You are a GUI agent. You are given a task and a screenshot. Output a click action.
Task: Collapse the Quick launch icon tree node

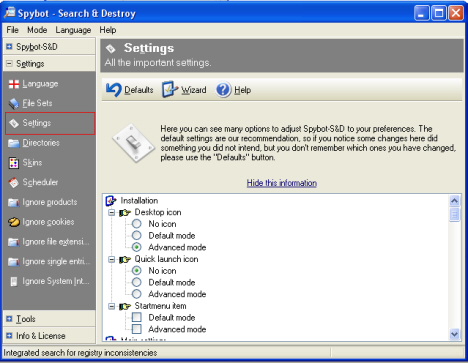click(112, 259)
